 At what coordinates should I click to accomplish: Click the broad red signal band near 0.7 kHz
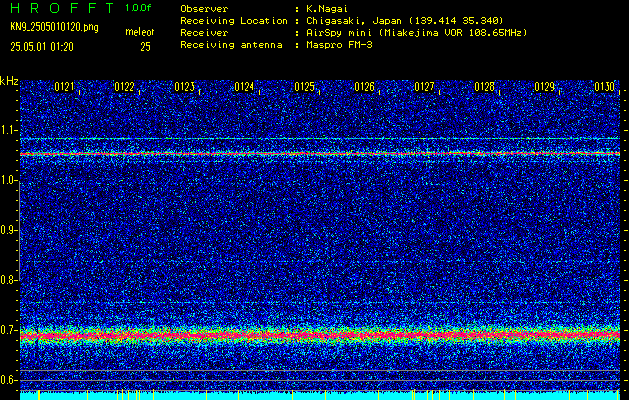pos(320,334)
